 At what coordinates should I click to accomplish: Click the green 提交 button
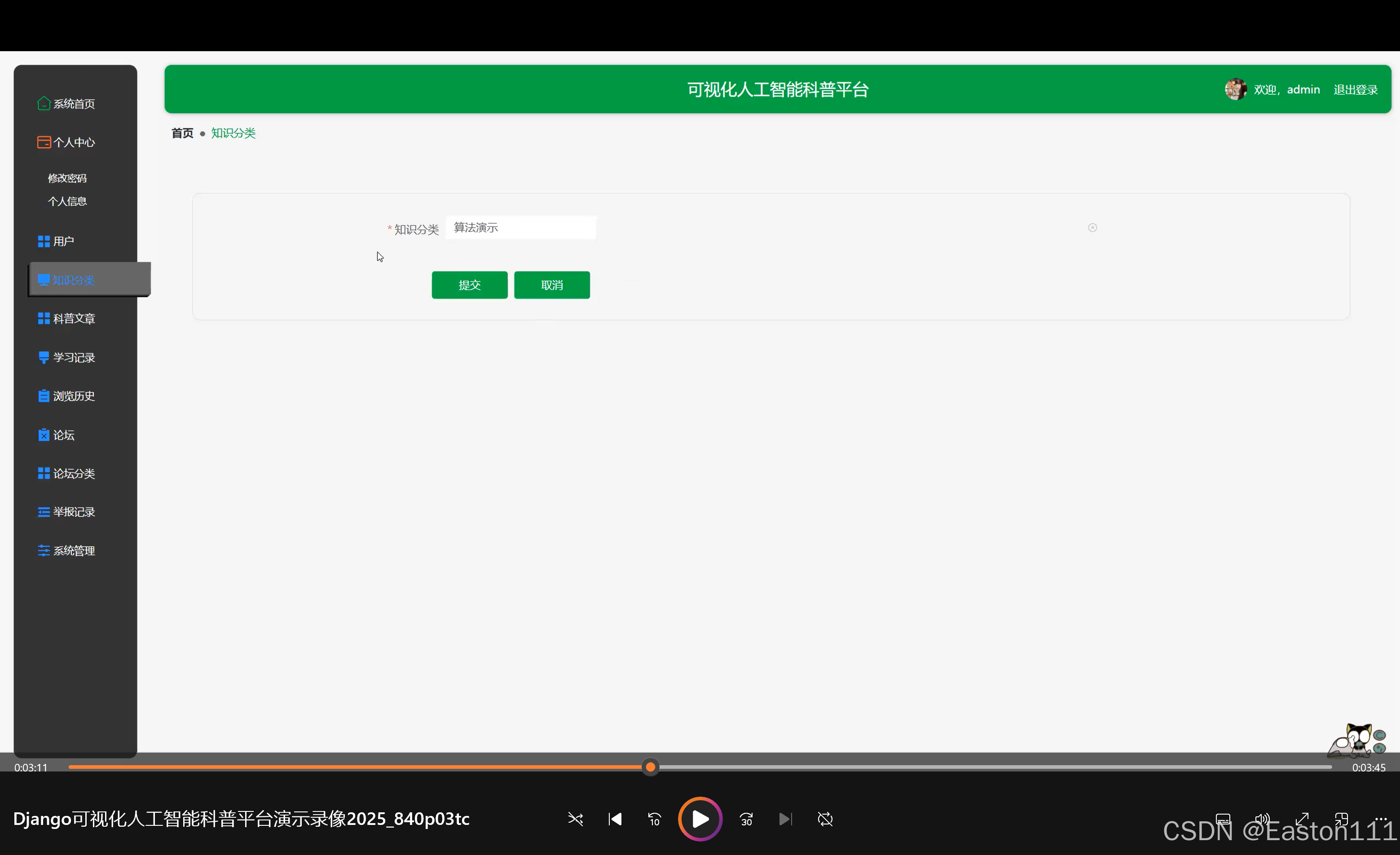[x=469, y=285]
